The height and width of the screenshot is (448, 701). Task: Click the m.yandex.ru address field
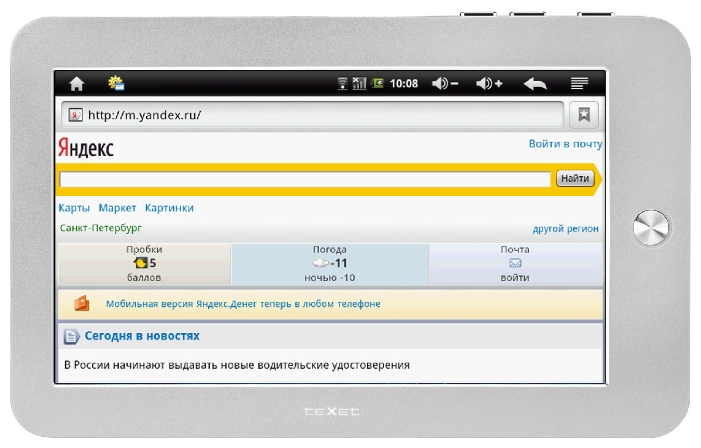coord(312,115)
